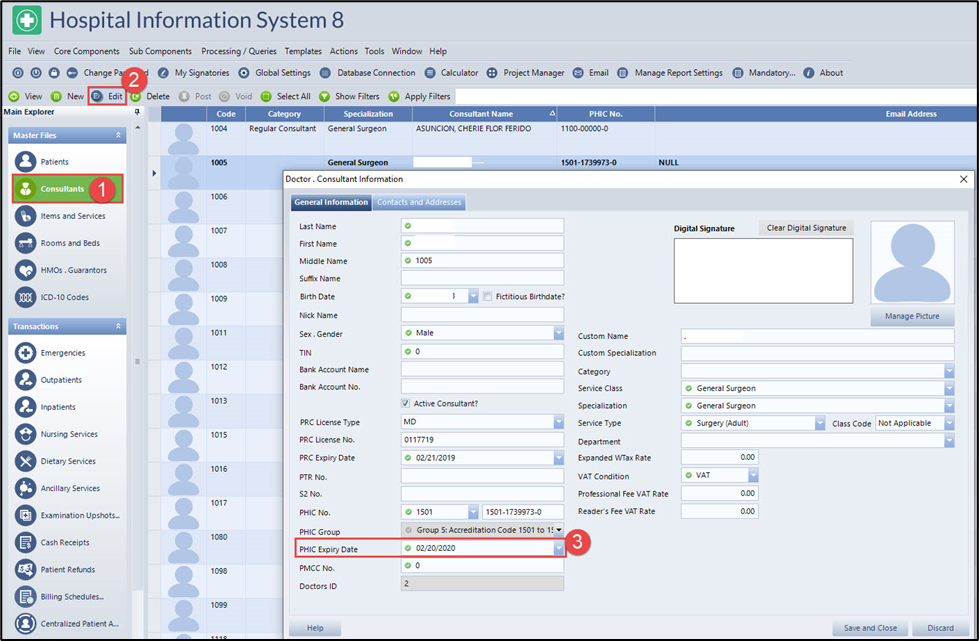Enable the Fictitious Birthdate checkbox
This screenshot has width=979, height=641.
(x=488, y=296)
